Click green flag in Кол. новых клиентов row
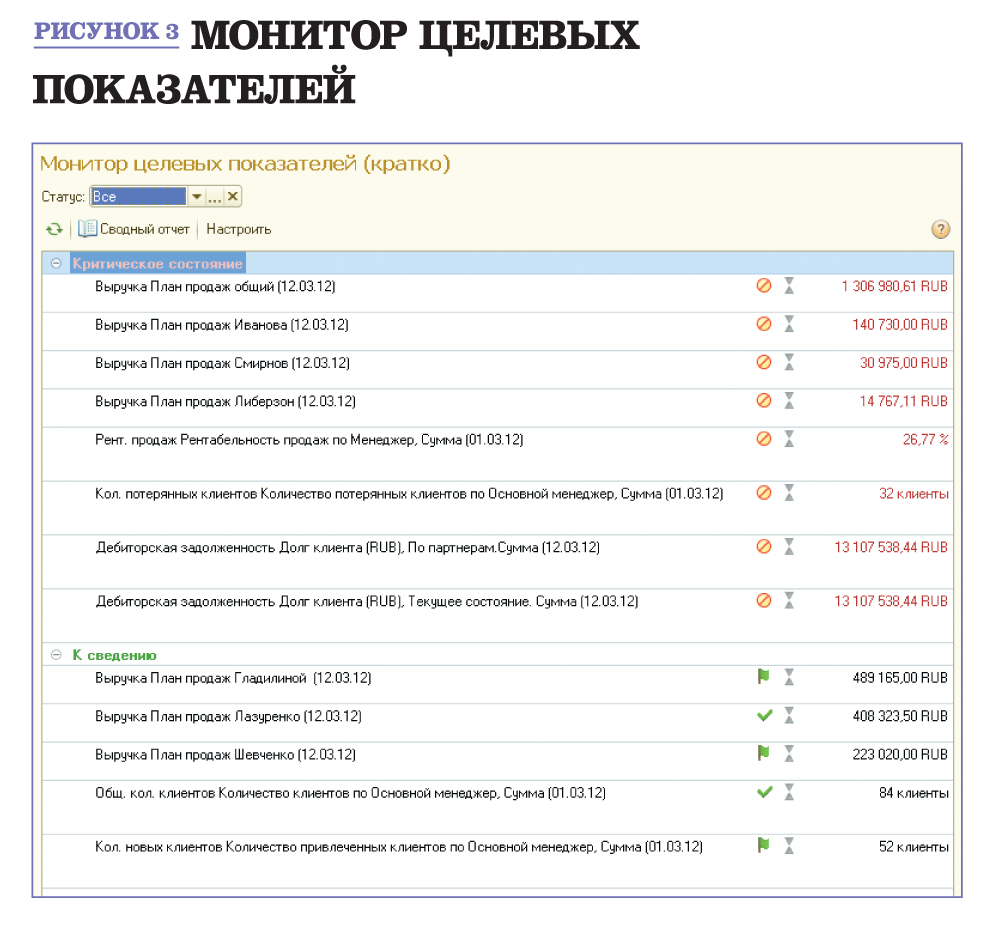The height and width of the screenshot is (928, 989). (763, 845)
